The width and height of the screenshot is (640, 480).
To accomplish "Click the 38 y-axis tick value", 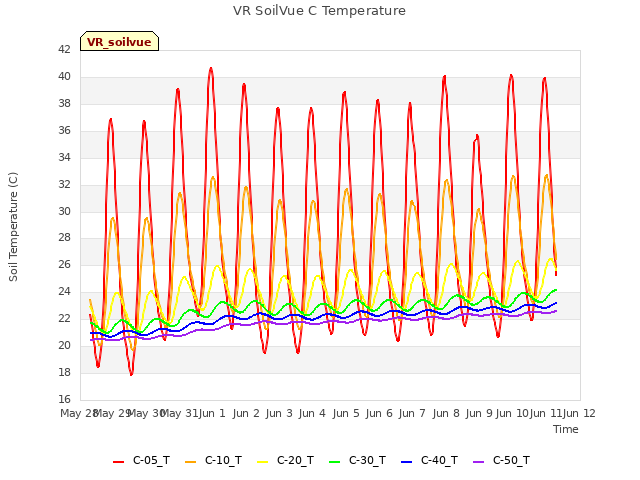I will [64, 103].
